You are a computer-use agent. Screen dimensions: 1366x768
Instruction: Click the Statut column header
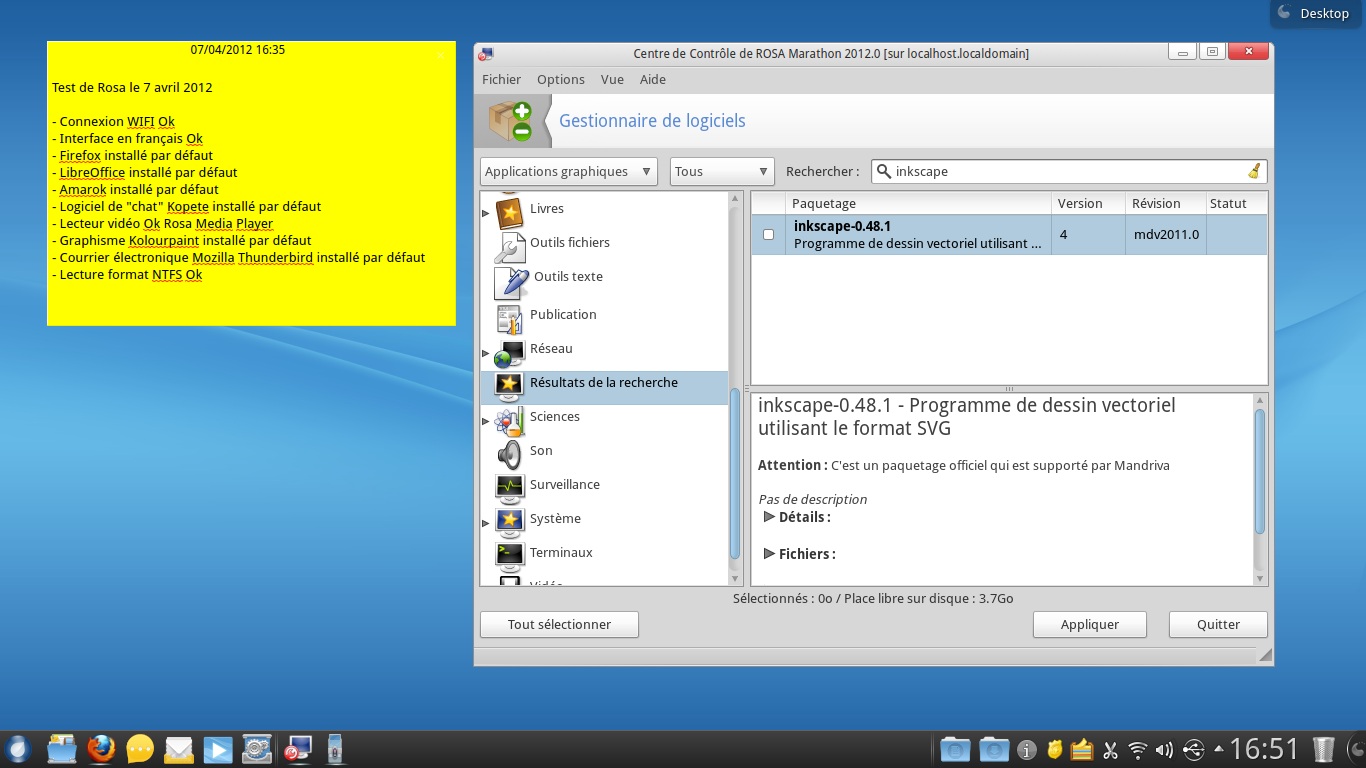pos(1236,203)
